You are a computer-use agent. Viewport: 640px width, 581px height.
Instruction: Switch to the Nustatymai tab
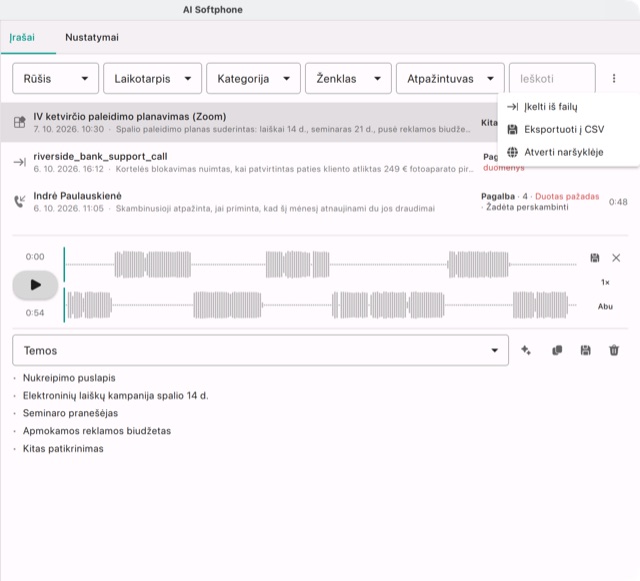92,38
